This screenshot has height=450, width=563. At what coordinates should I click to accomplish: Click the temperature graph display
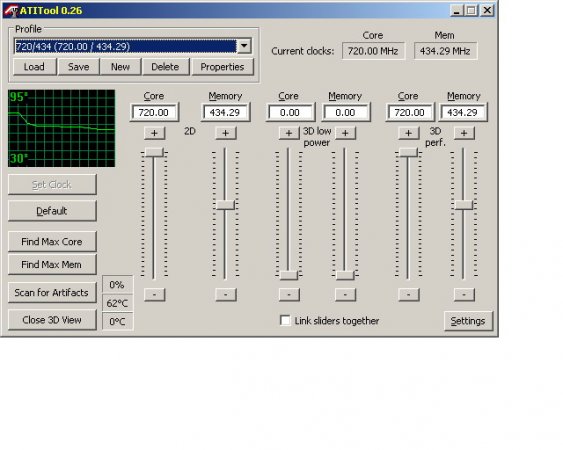click(61, 129)
